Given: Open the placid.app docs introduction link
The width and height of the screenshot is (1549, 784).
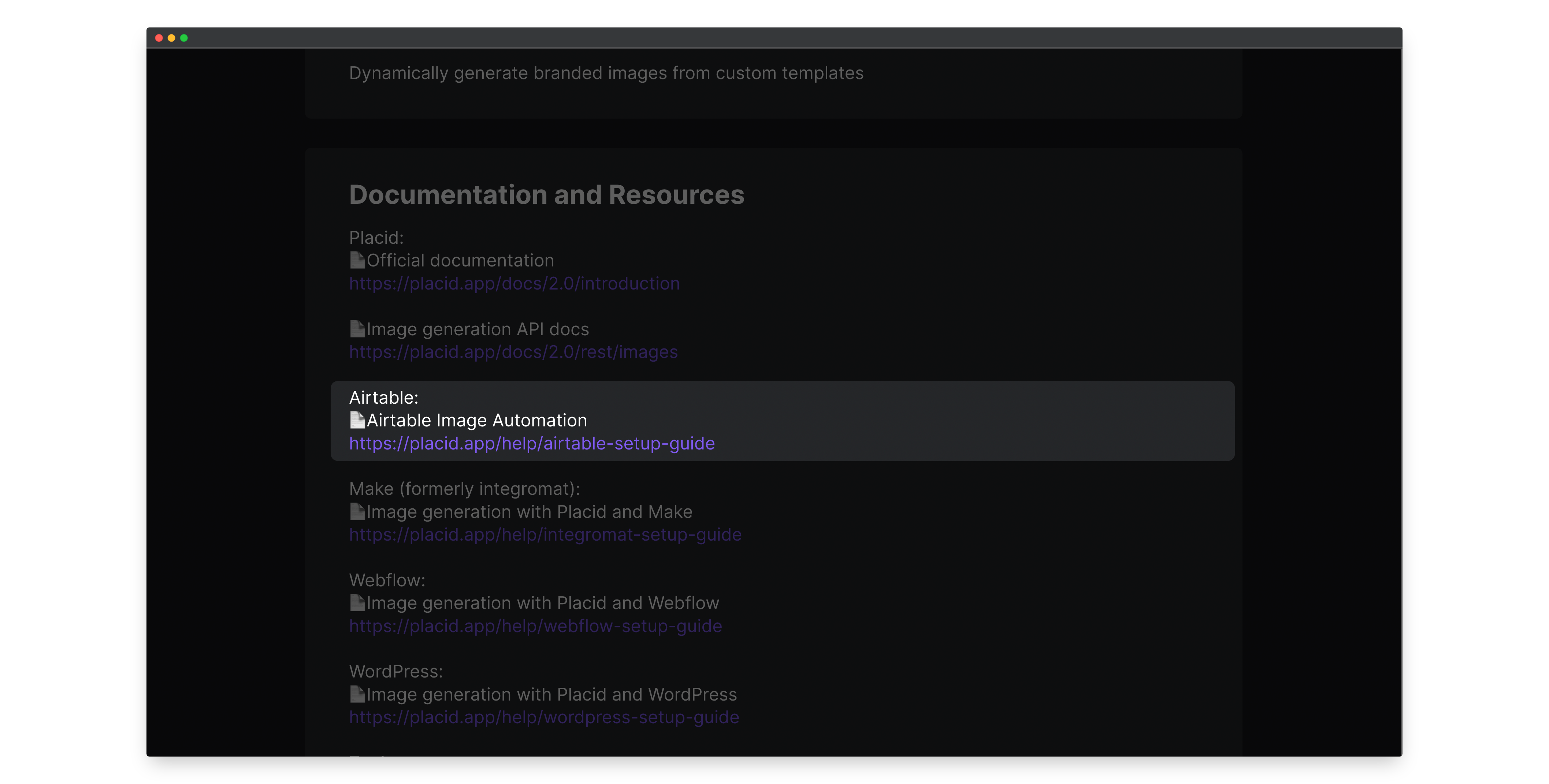Looking at the screenshot, I should point(514,283).
